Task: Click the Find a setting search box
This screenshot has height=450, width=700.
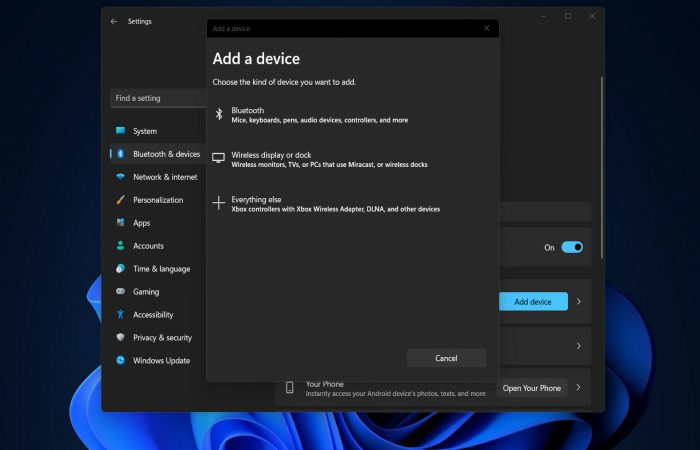Action: pyautogui.click(x=158, y=98)
